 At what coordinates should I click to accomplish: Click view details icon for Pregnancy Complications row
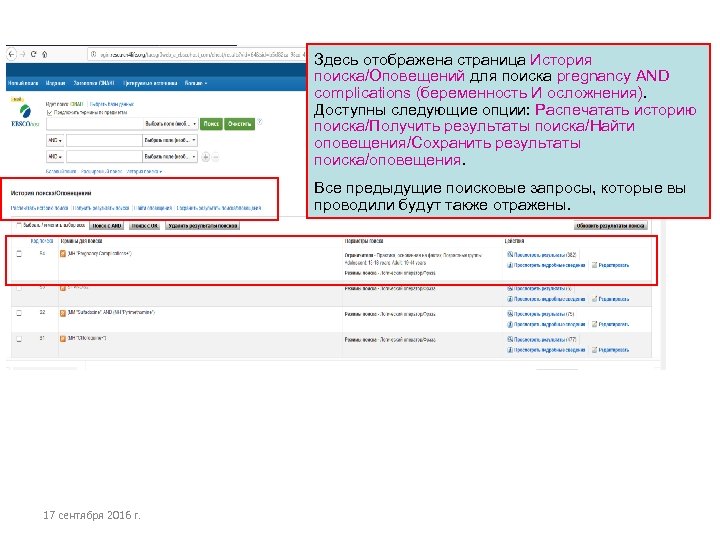pos(510,265)
